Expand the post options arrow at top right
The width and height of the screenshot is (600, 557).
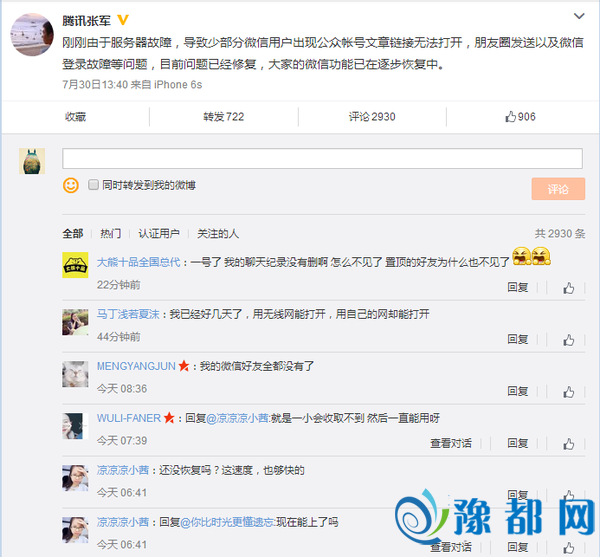coord(581,18)
